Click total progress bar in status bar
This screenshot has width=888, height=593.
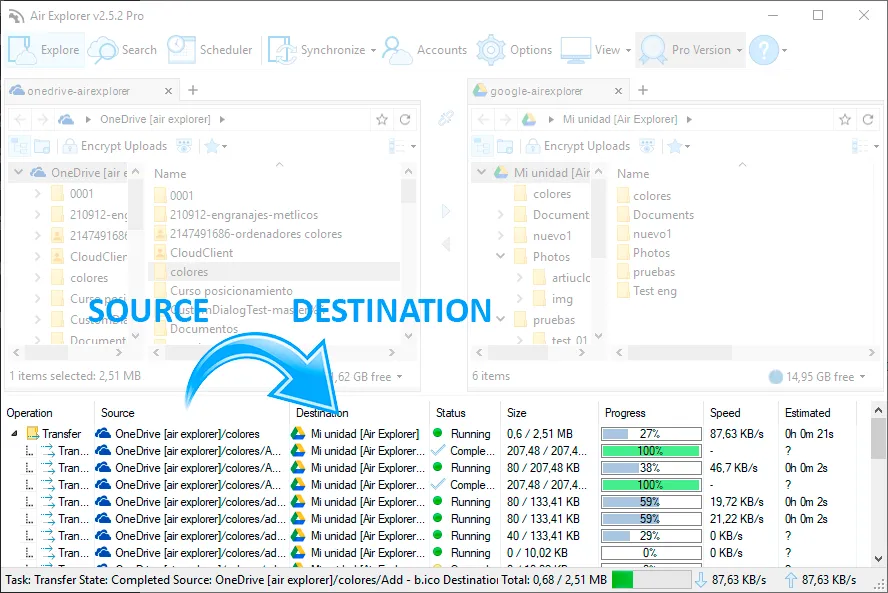pyautogui.click(x=651, y=580)
